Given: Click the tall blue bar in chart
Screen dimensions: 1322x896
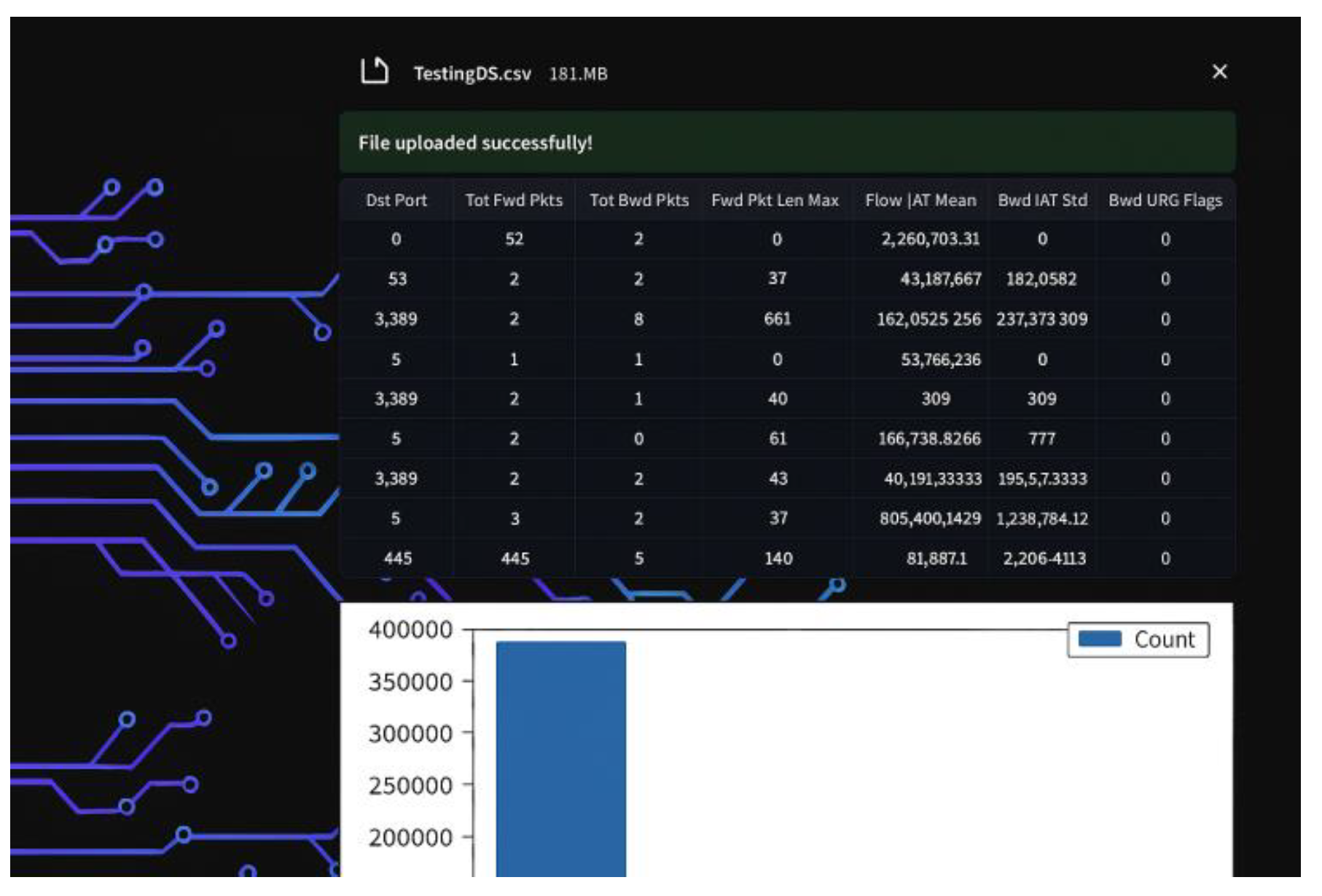Looking at the screenshot, I should pyautogui.click(x=560, y=758).
